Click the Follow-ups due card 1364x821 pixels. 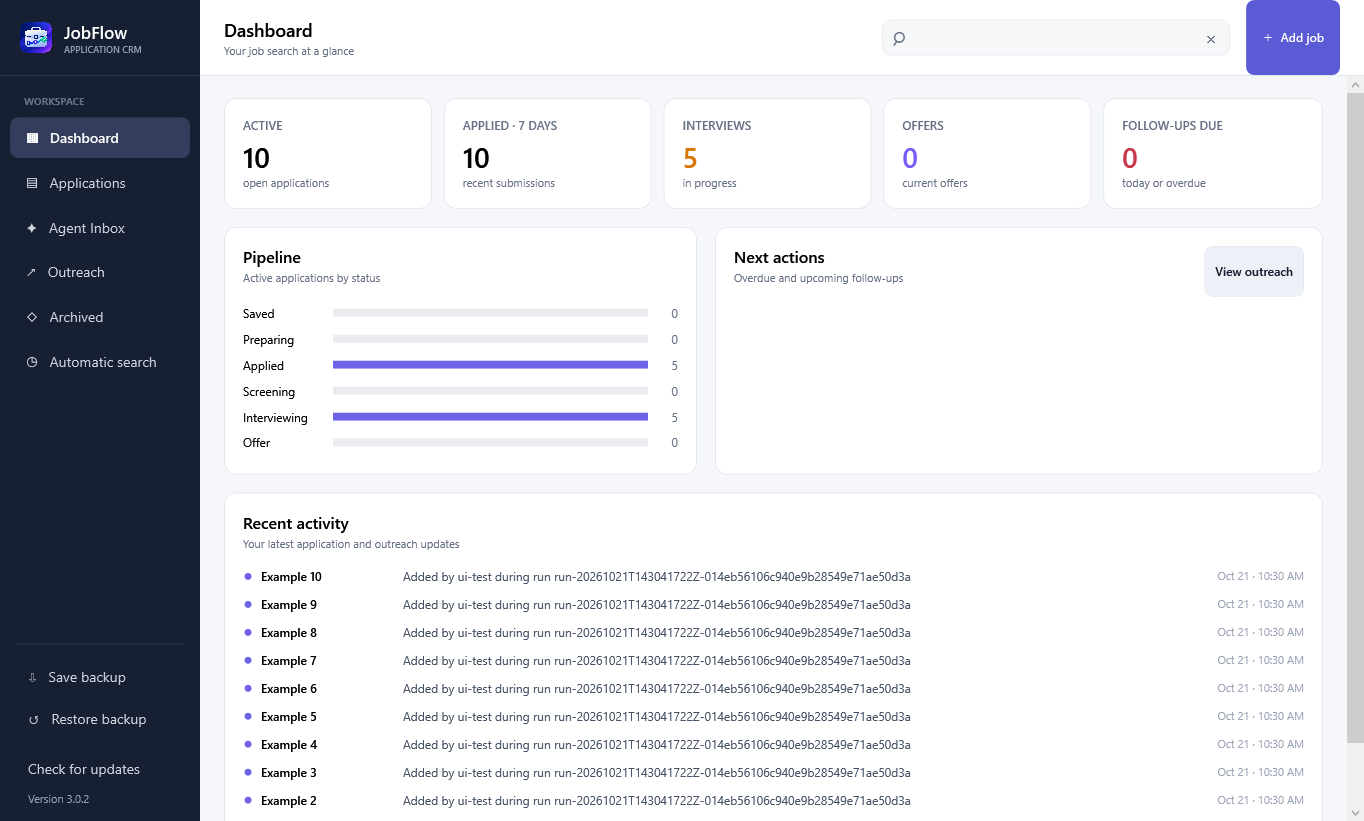[x=1212, y=153]
